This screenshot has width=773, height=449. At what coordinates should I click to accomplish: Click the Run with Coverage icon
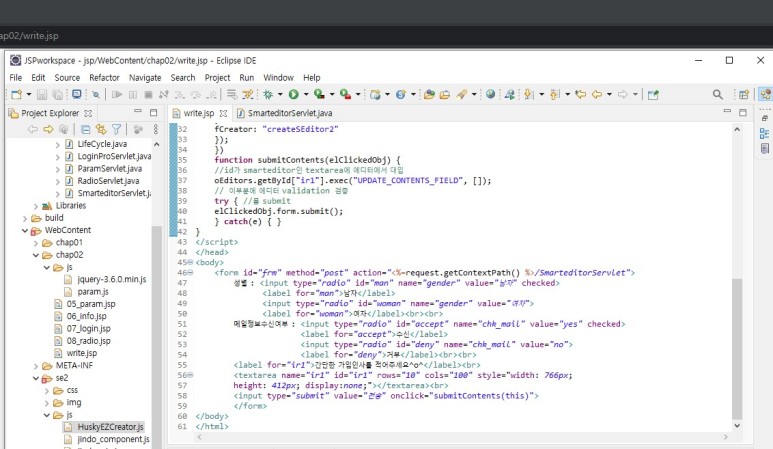319,95
